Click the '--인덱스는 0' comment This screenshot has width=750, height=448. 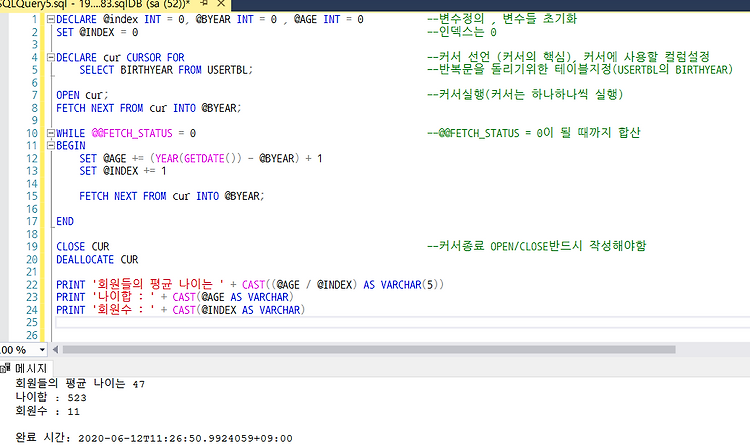[x=462, y=32]
